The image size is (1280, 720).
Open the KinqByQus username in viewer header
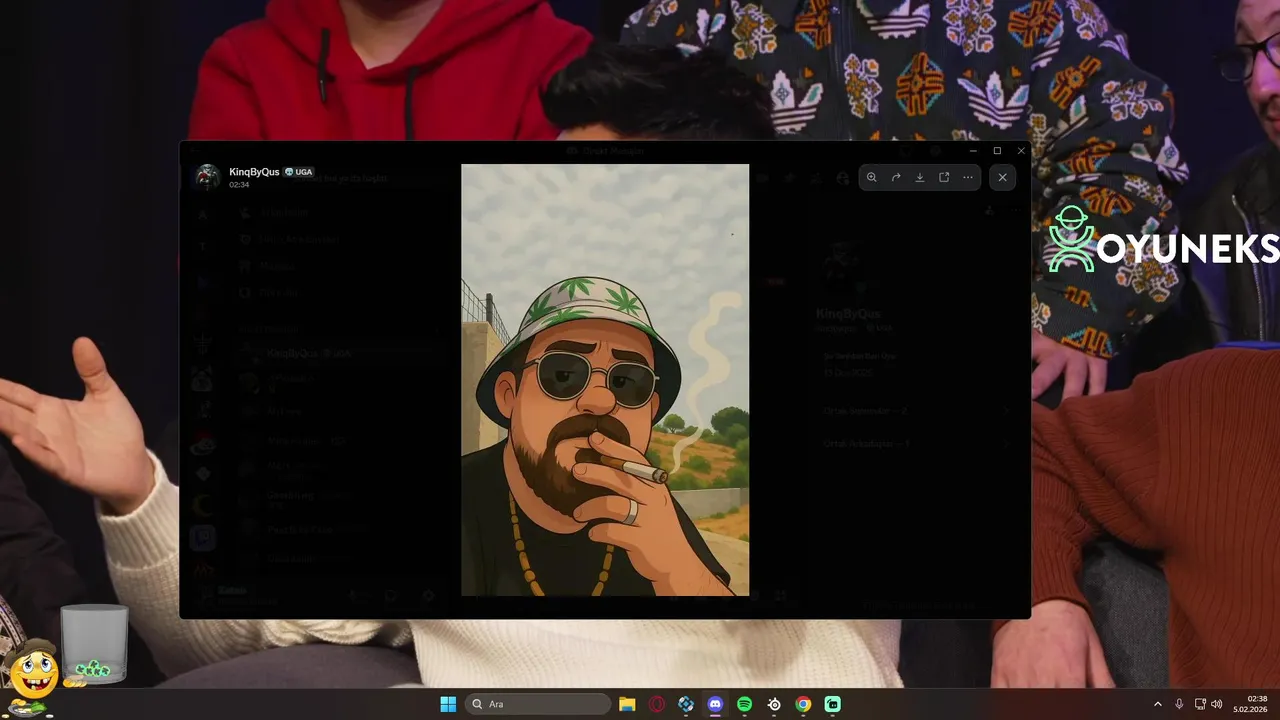254,172
